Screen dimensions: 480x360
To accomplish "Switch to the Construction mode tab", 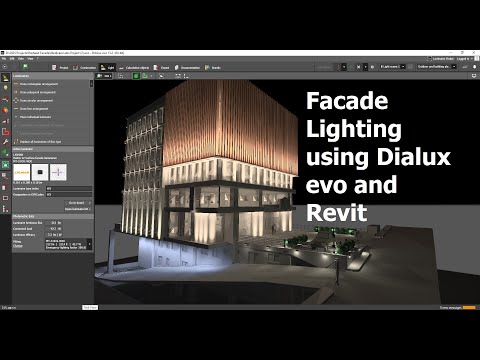I will pos(85,67).
